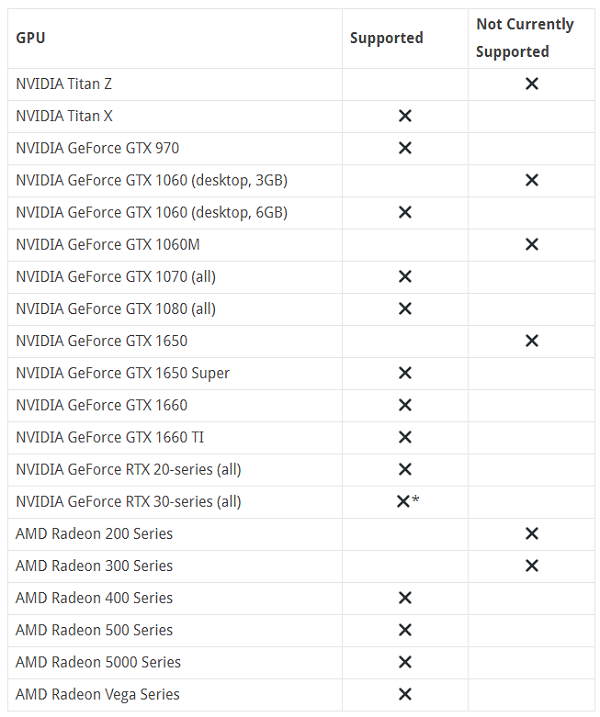Click the GPU column header
Viewport: 600px width, 717px height.
[x=30, y=38]
